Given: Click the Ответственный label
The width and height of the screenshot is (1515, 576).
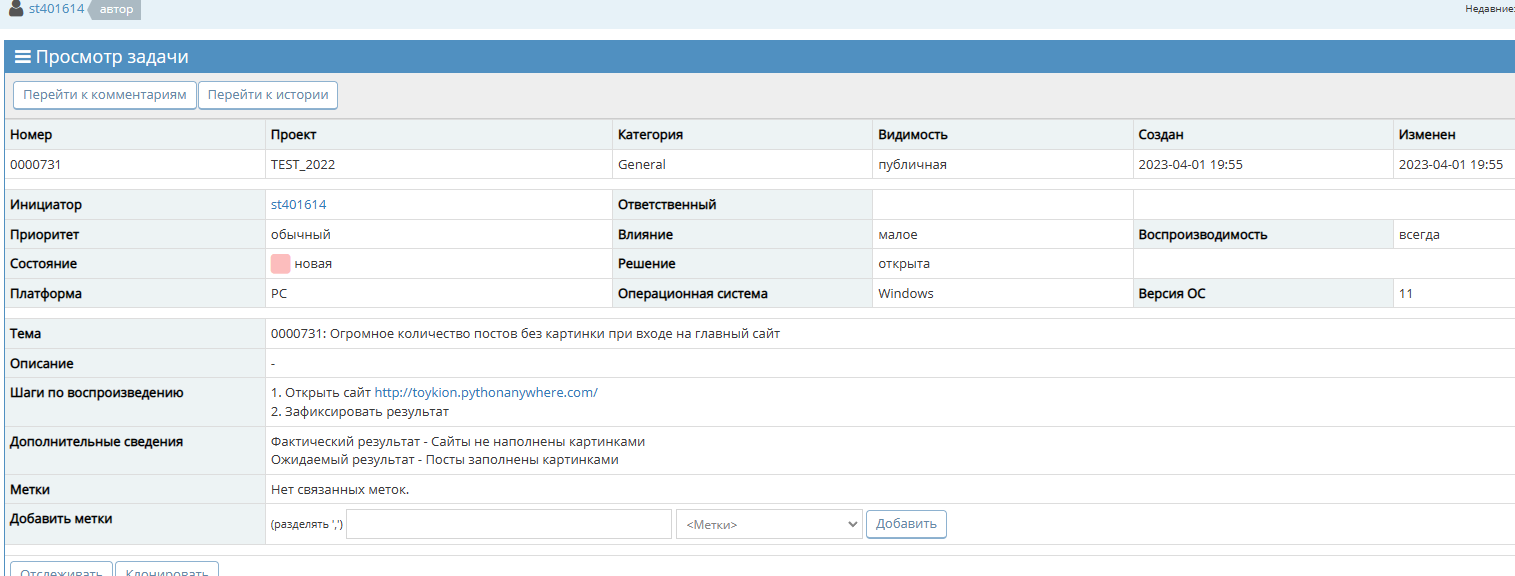Looking at the screenshot, I should [667, 205].
